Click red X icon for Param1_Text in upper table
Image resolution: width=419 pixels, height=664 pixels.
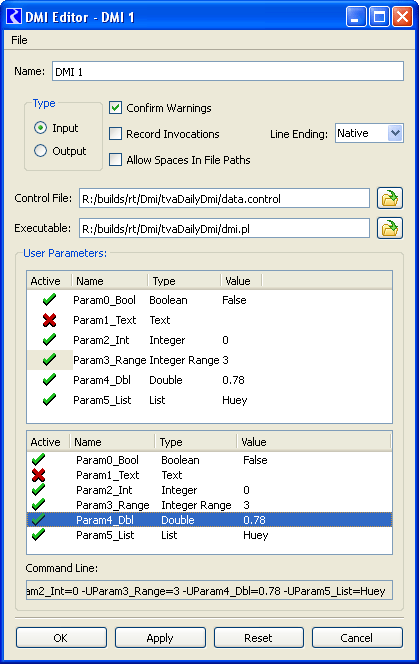[50, 320]
